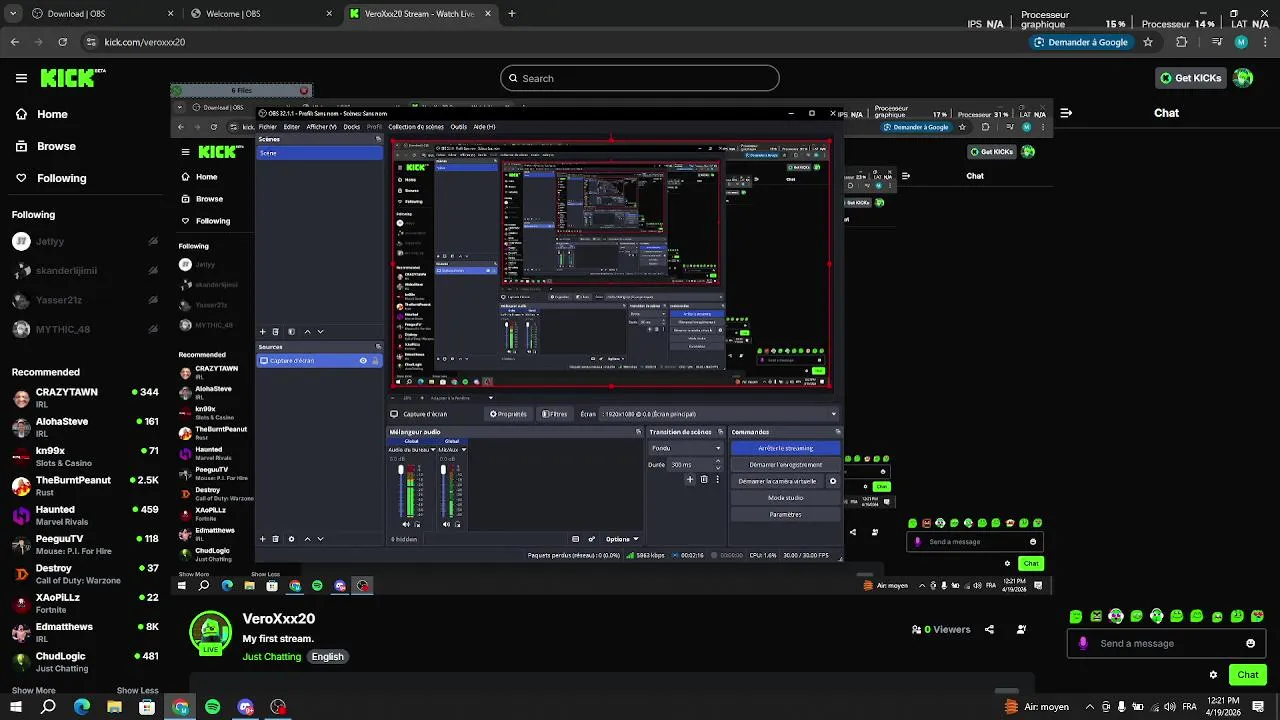This screenshot has width=1280, height=720.
Task: Mute Audio du bureau speaker in streamed OBS
Action: pos(406,524)
